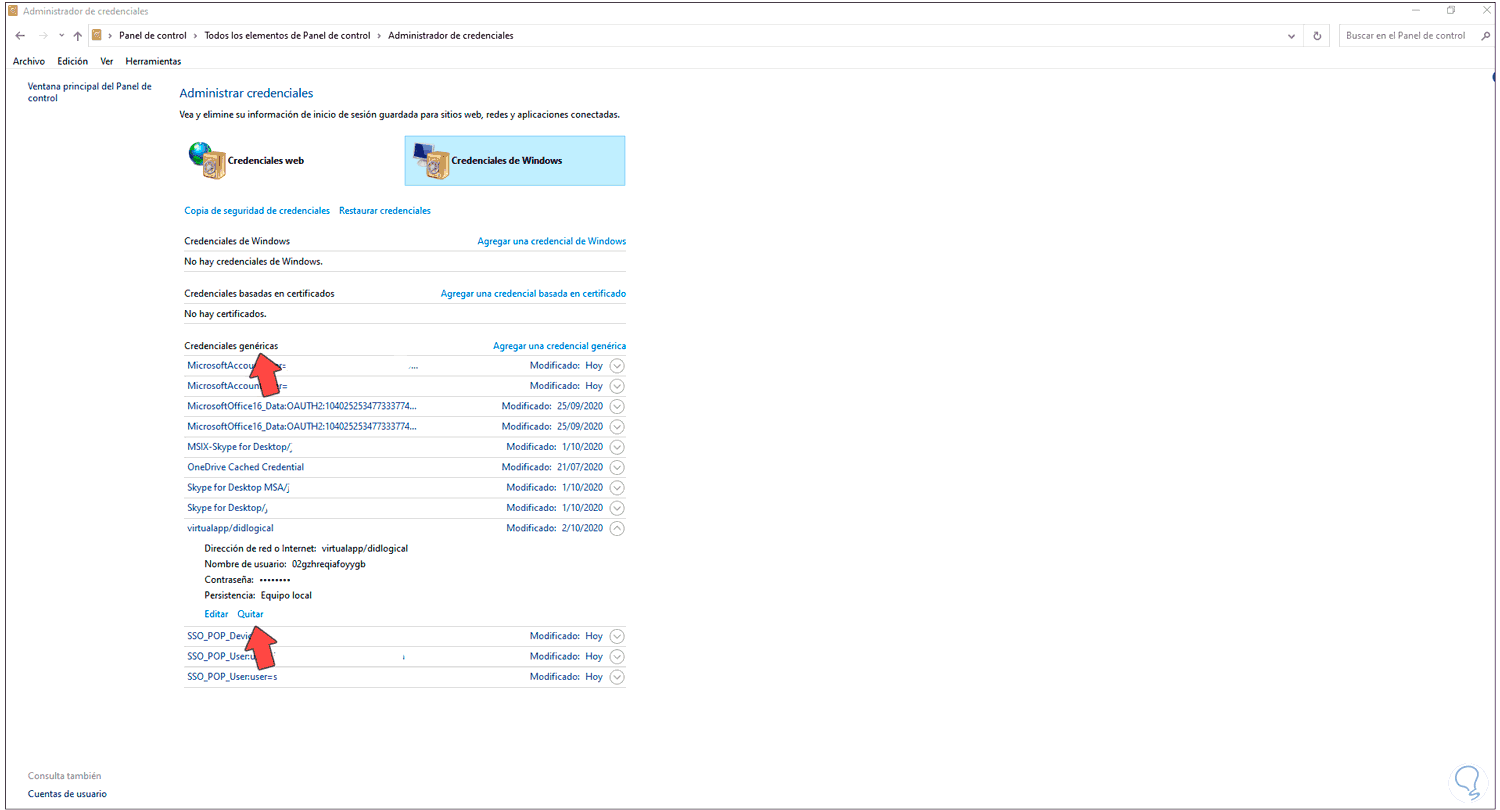
Task: Click the Control Panel icon in address bar
Action: (x=97, y=36)
